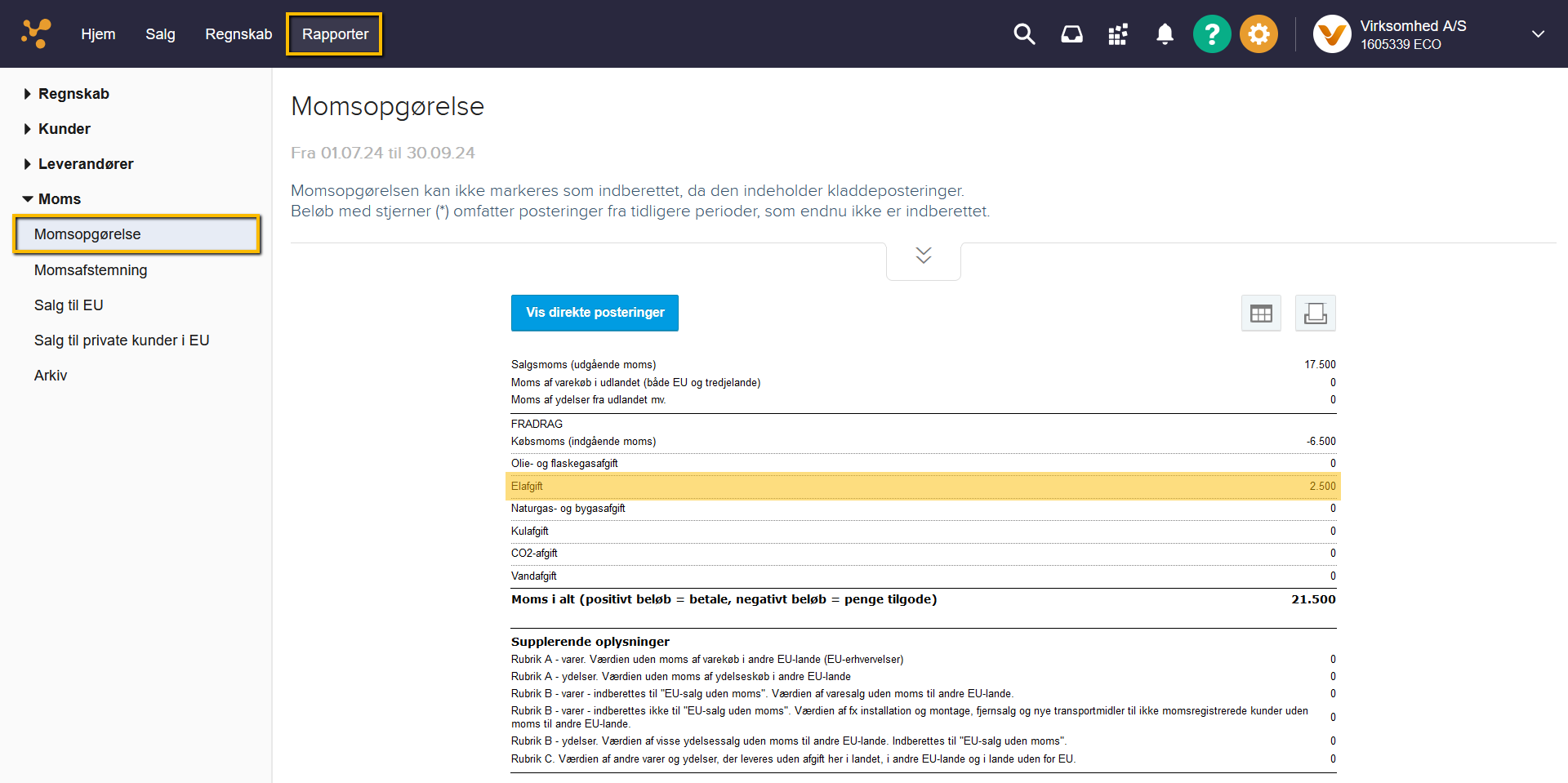Open settings via the gear icon

tap(1258, 34)
